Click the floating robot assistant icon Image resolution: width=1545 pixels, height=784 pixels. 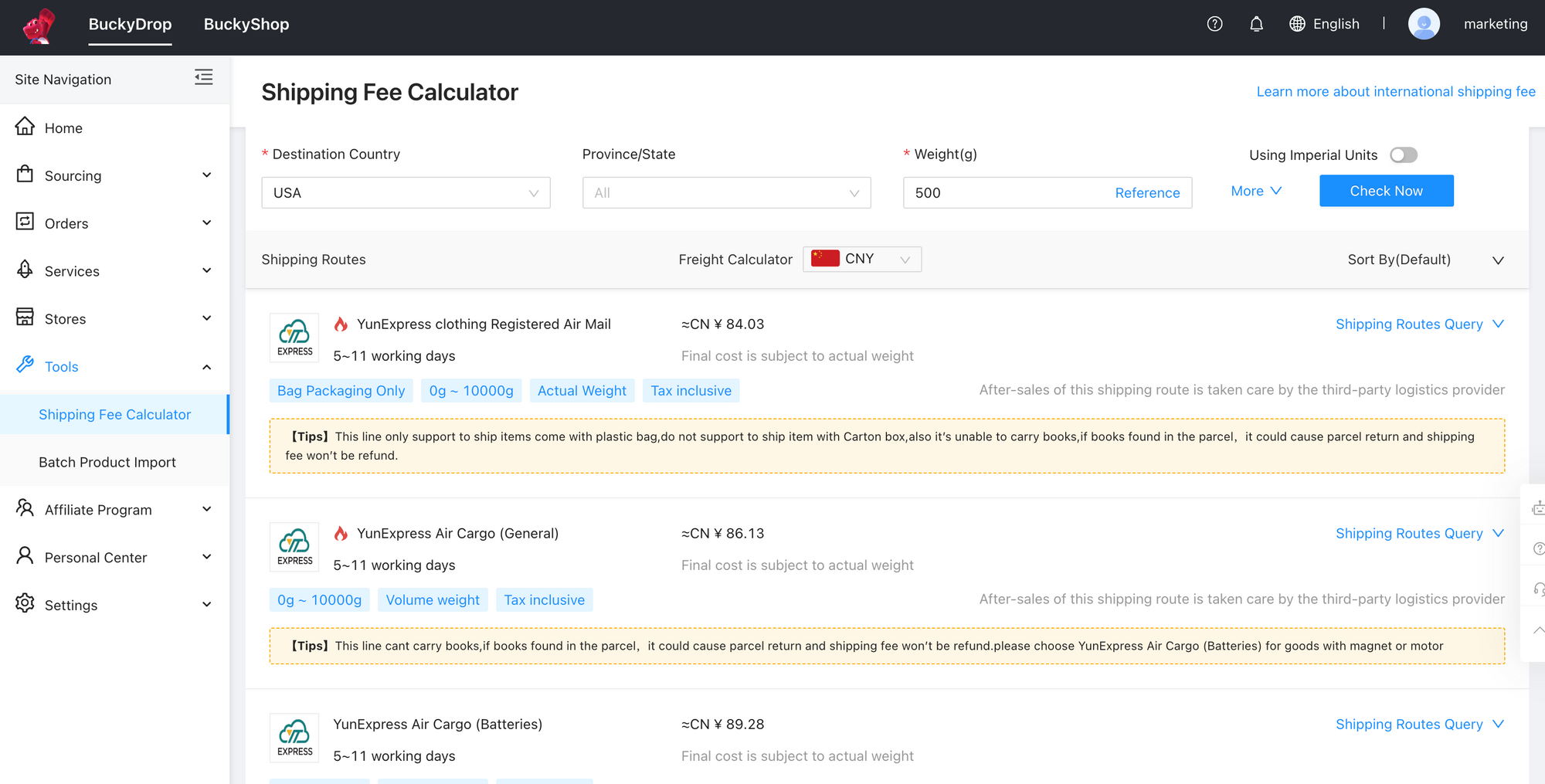(x=1538, y=507)
